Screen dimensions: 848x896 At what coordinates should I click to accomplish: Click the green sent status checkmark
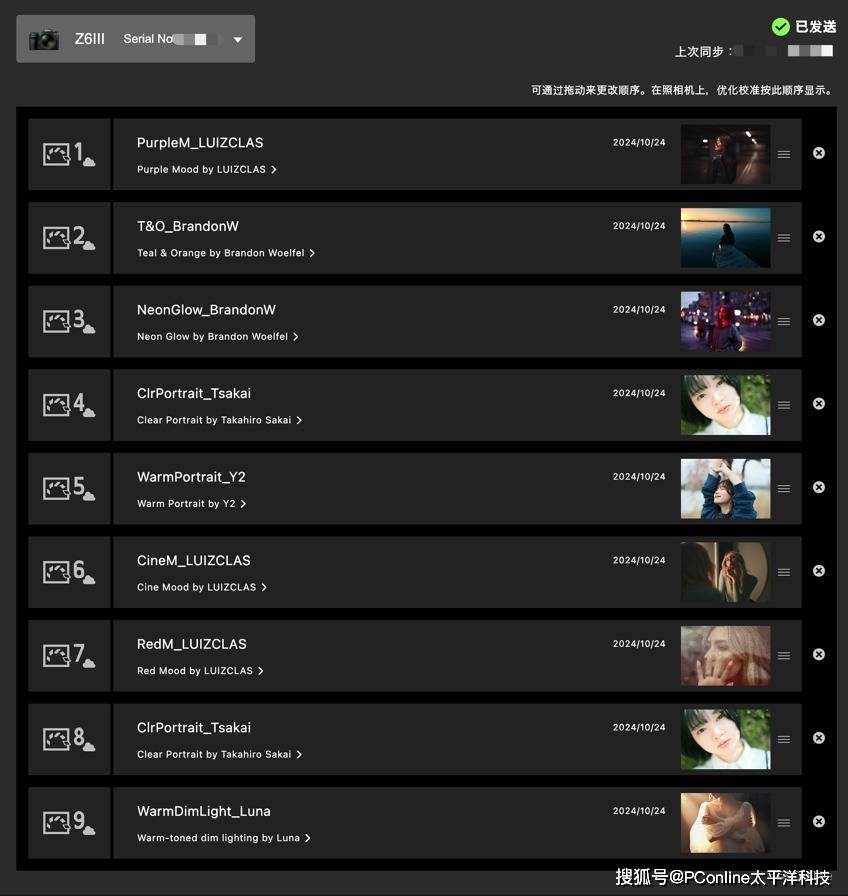(780, 27)
